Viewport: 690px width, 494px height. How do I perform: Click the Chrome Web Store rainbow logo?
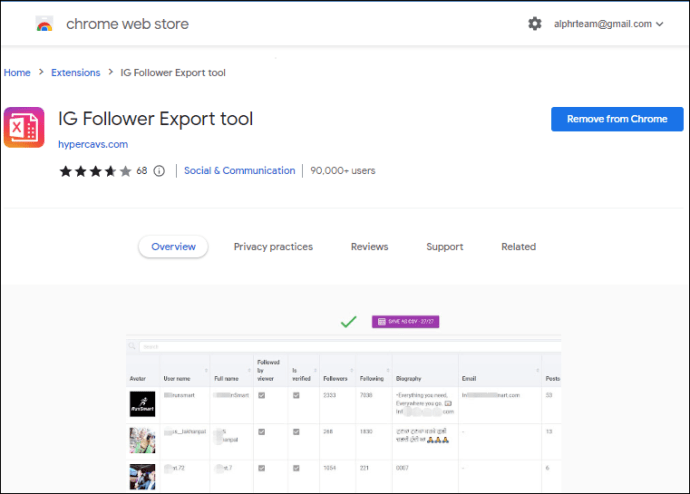pos(44,24)
